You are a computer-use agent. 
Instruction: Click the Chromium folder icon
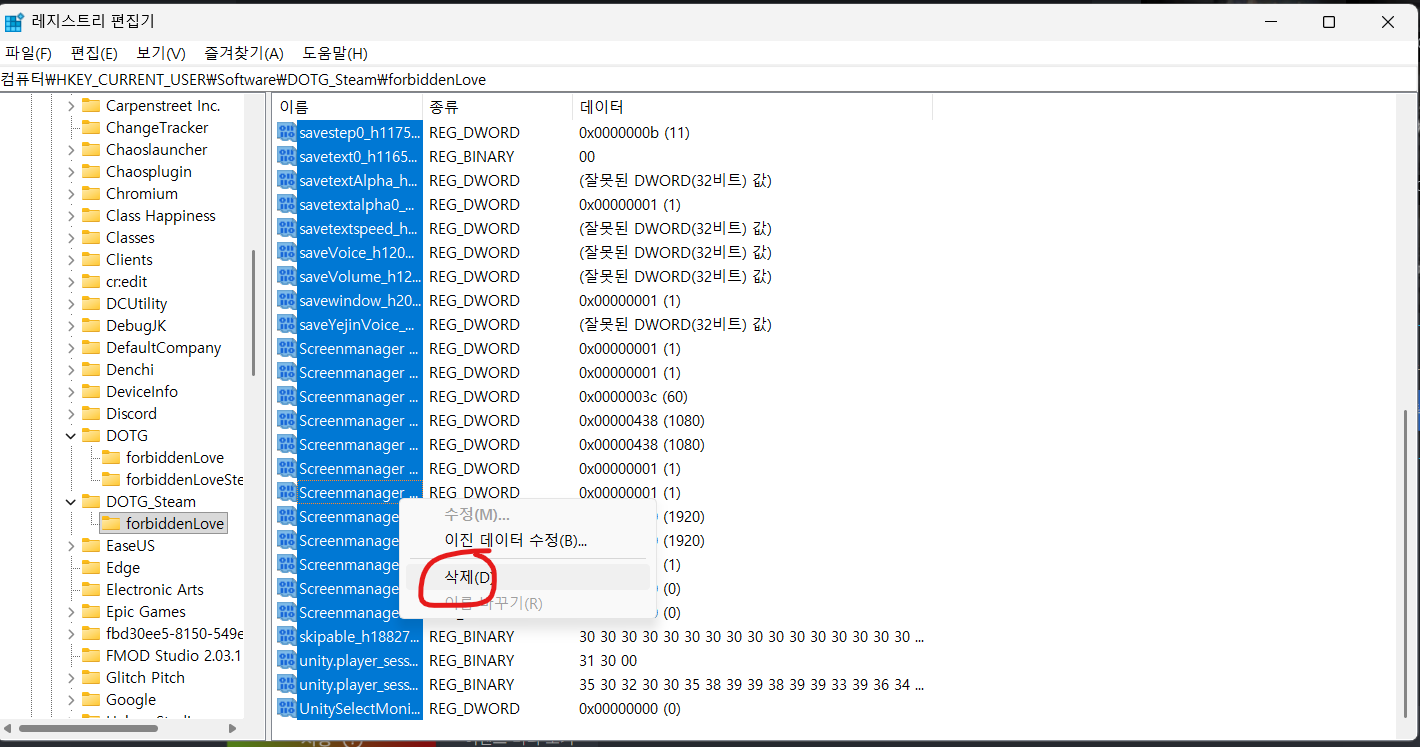(91, 194)
